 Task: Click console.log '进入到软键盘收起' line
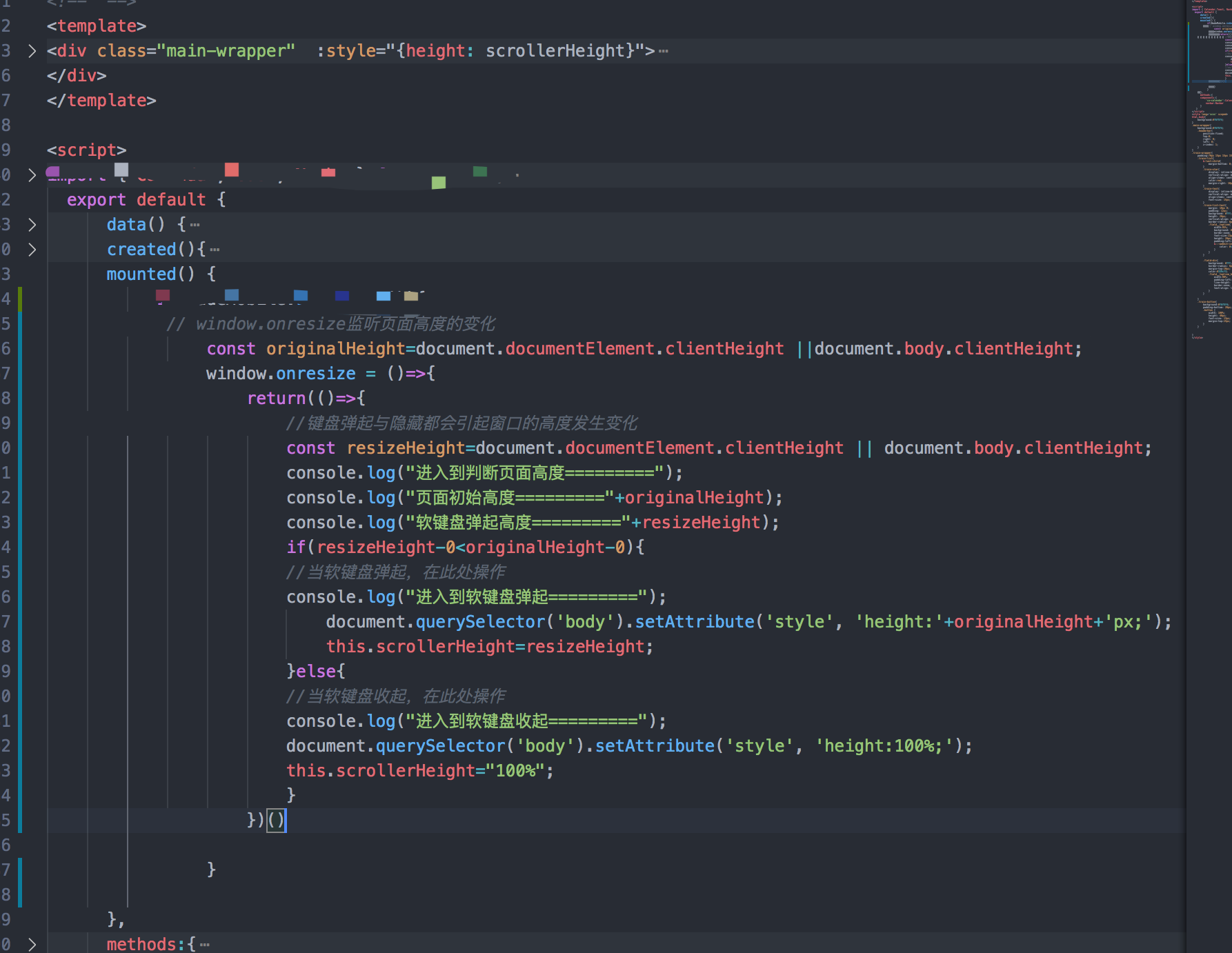tap(476, 721)
